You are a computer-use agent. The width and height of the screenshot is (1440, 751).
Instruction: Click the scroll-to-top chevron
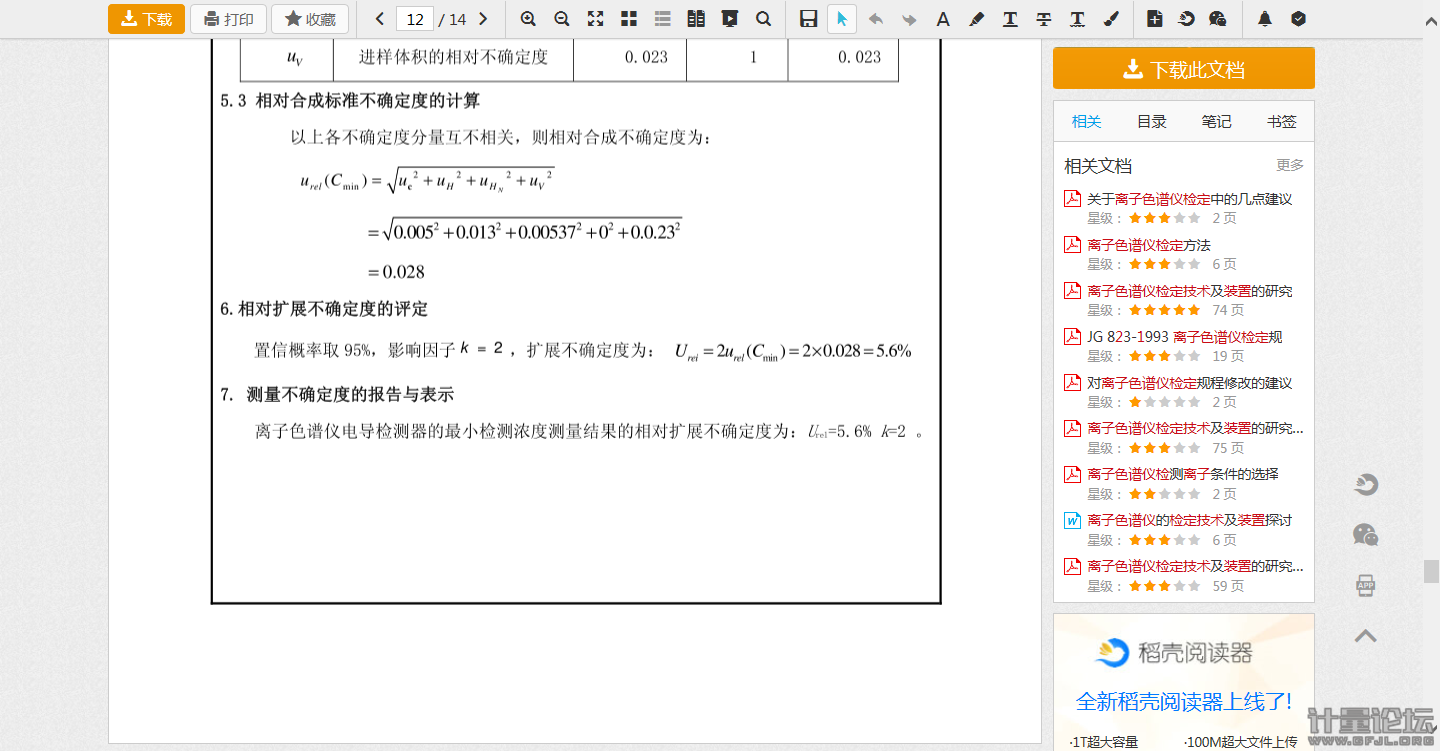click(x=1366, y=635)
